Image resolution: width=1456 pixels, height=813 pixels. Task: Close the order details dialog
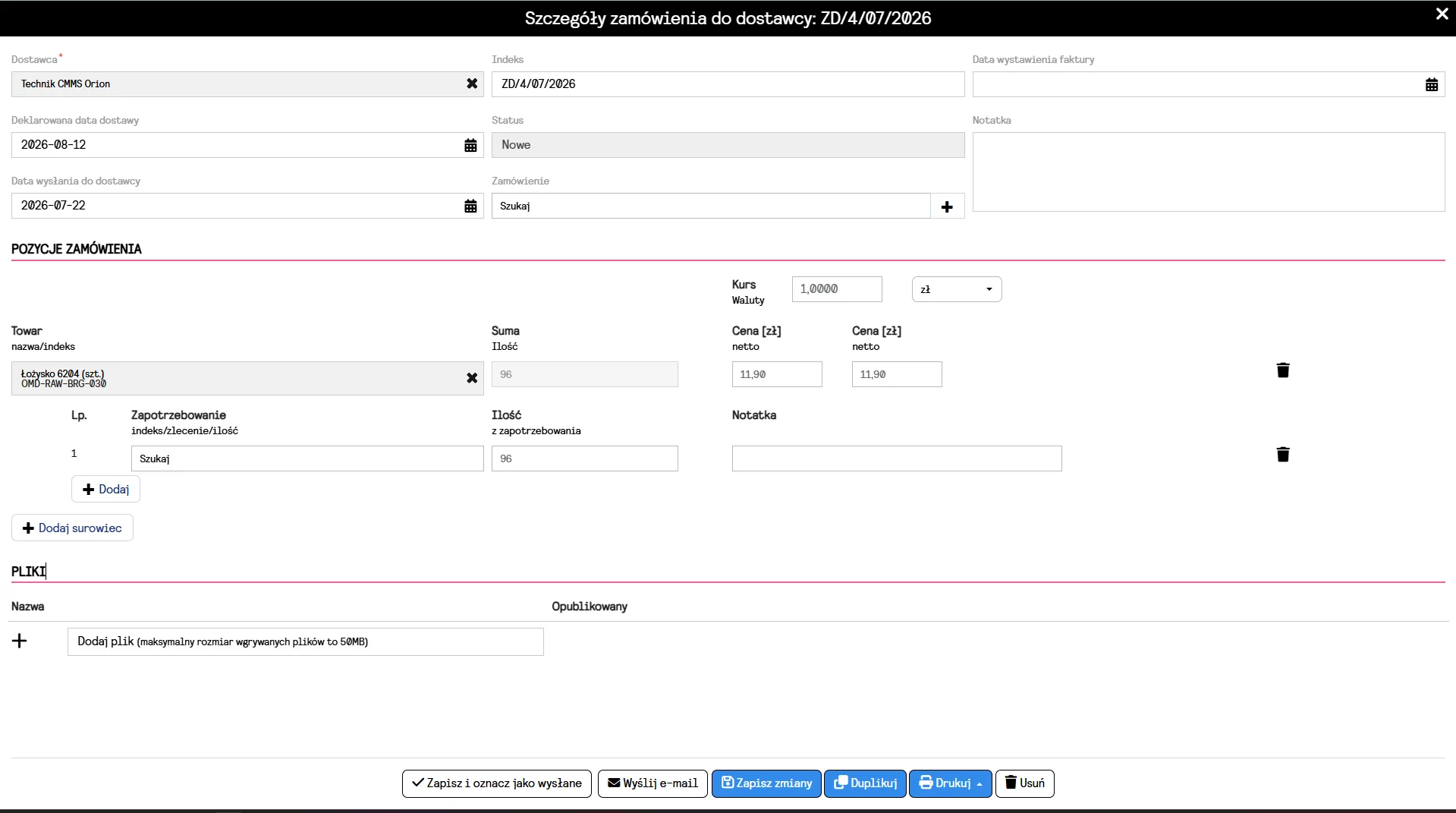click(x=1442, y=14)
